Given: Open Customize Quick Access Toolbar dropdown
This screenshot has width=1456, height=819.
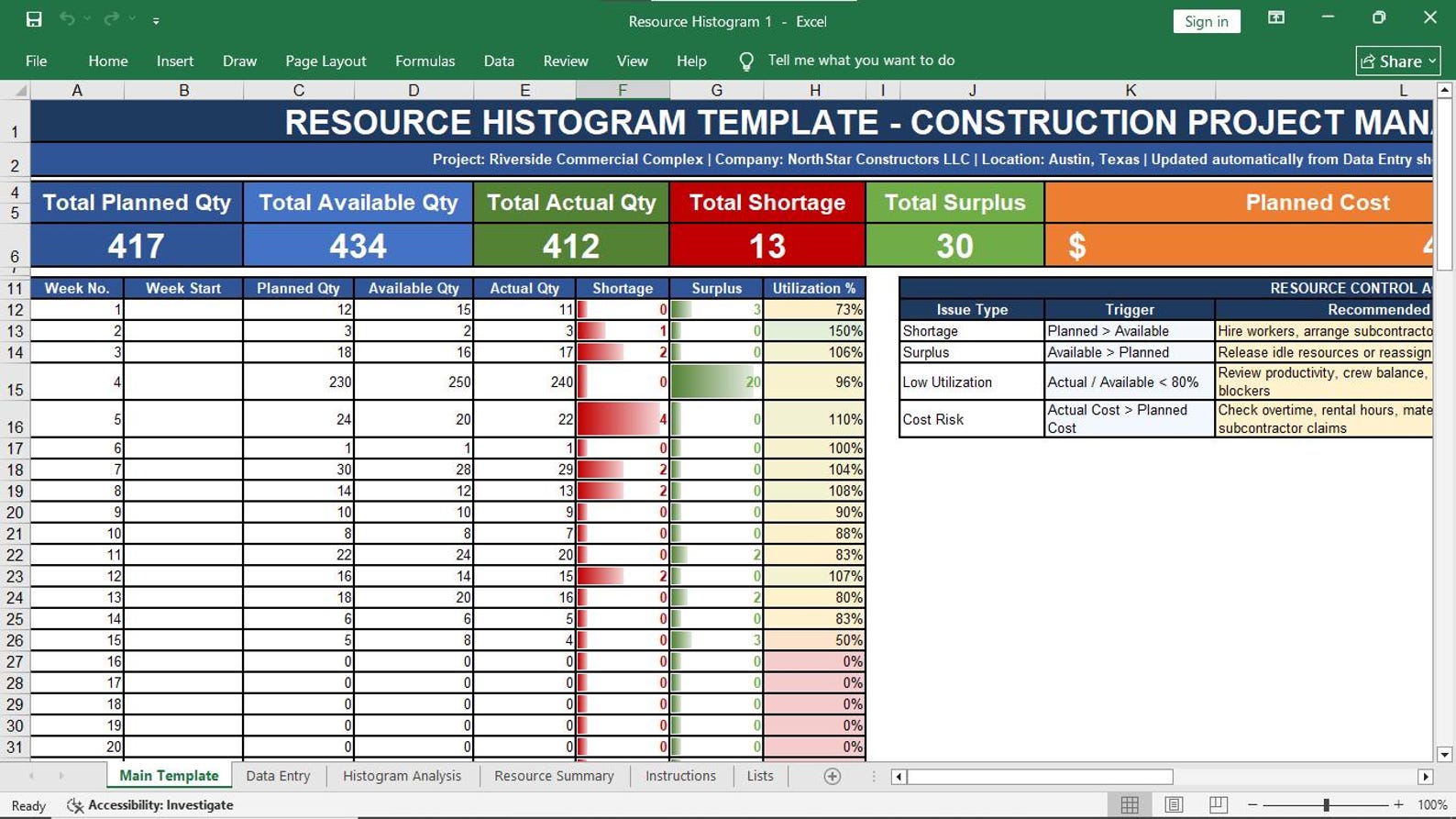Looking at the screenshot, I should coord(156,20).
